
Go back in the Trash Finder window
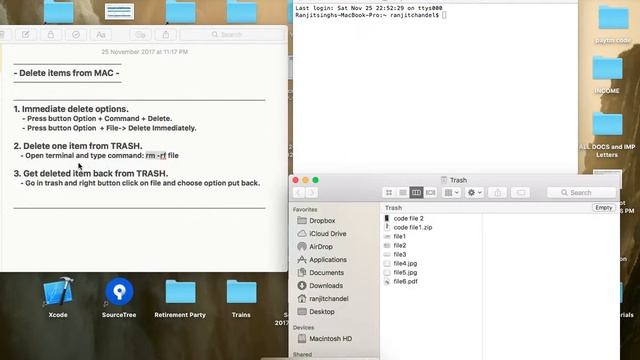(298, 193)
